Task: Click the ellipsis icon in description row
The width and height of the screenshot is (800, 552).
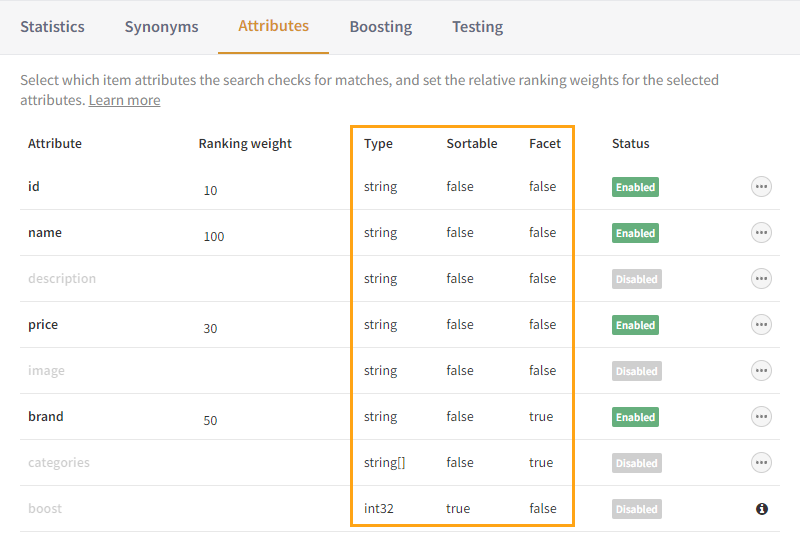Action: pos(761,279)
